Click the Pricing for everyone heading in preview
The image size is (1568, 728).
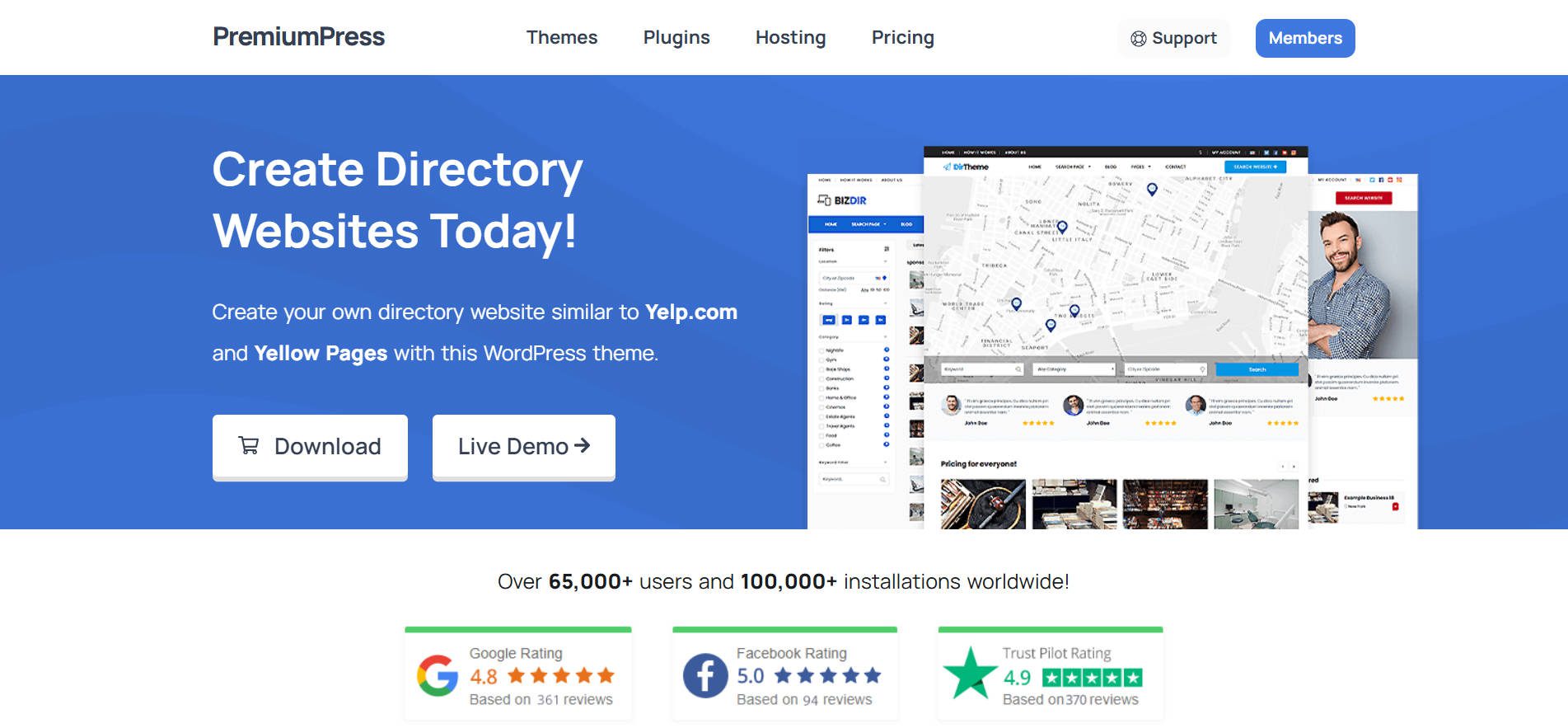pos(979,464)
